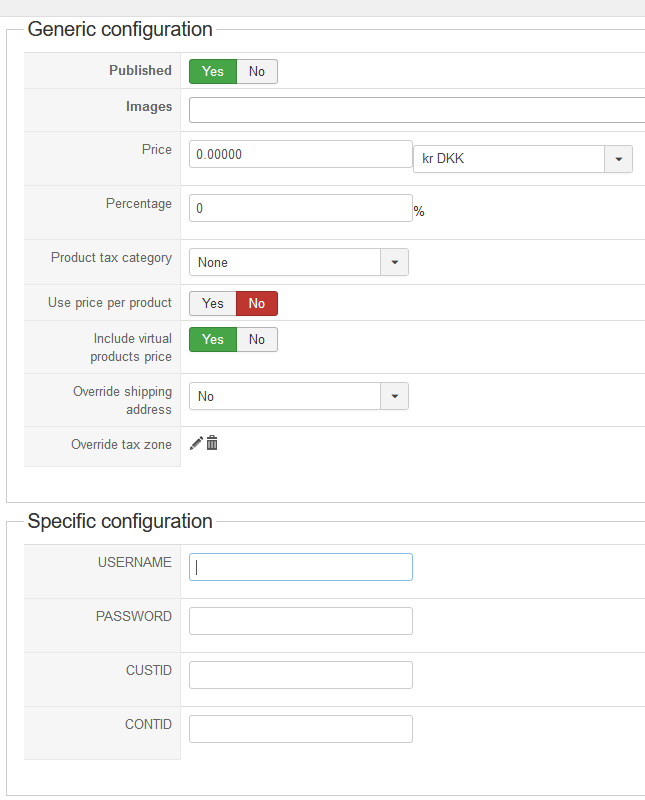The image size is (645, 800).
Task: Click the trash icon for Override tax zone
Action: click(212, 443)
